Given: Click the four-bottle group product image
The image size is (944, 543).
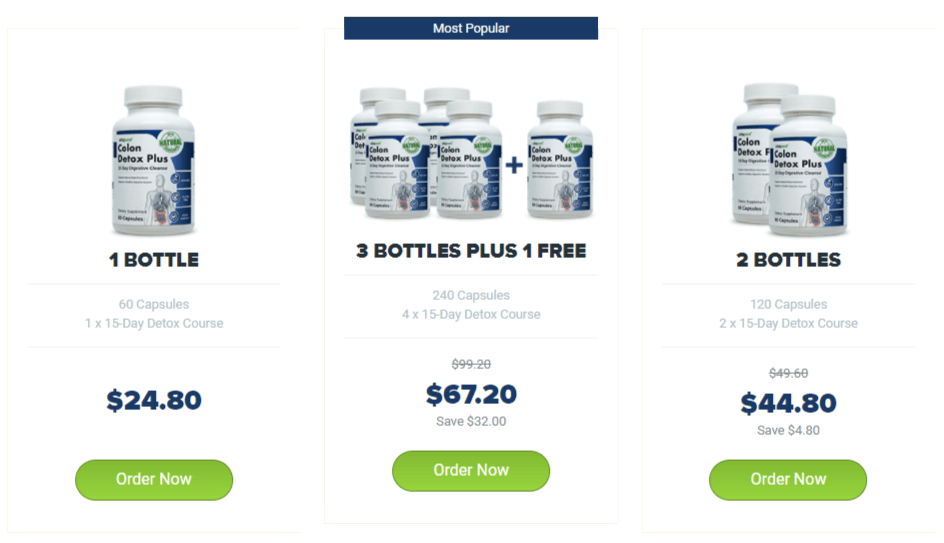Looking at the screenshot, I should coord(426,153).
